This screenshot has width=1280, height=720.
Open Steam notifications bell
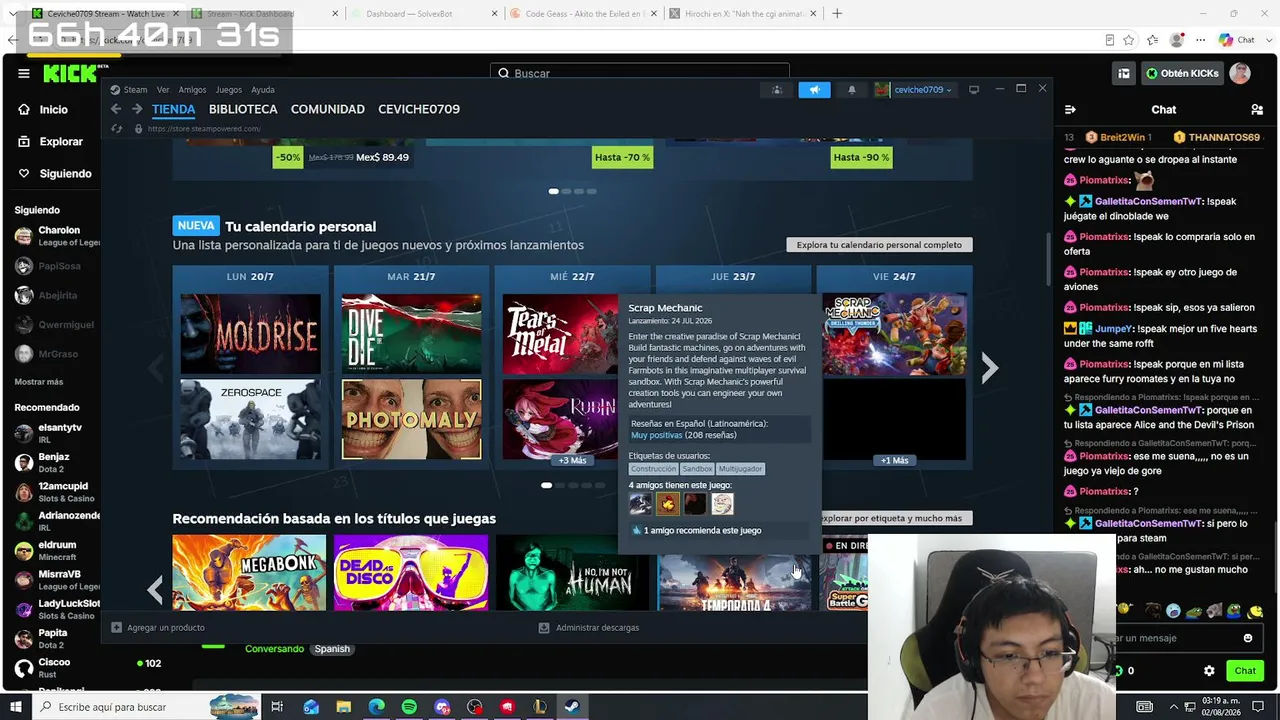pyautogui.click(x=852, y=90)
